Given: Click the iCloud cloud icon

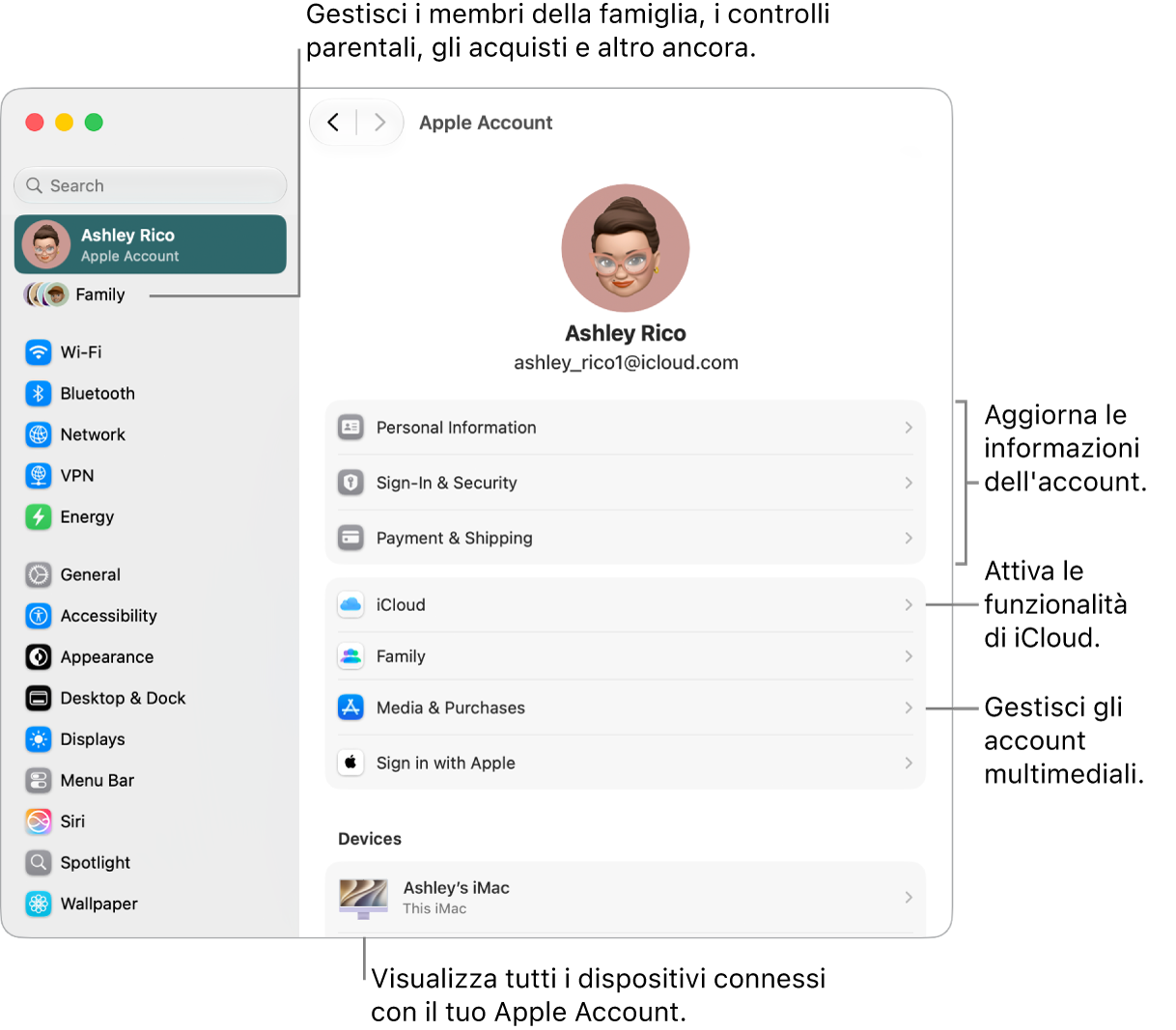Looking at the screenshot, I should pos(350,604).
